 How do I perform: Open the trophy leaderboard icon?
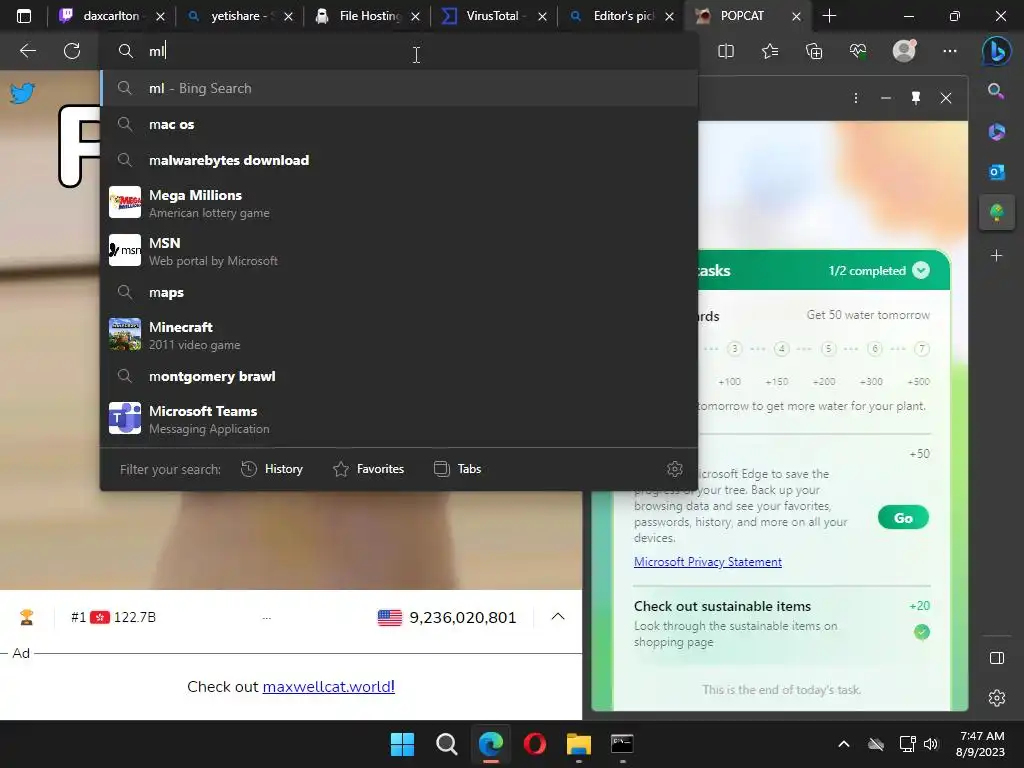pos(26,616)
